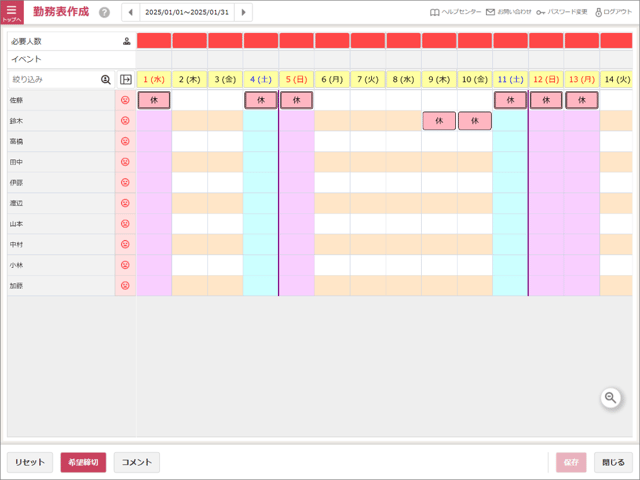Click the sad face icon for 伊藤
This screenshot has height=480, width=640.
coord(125,182)
